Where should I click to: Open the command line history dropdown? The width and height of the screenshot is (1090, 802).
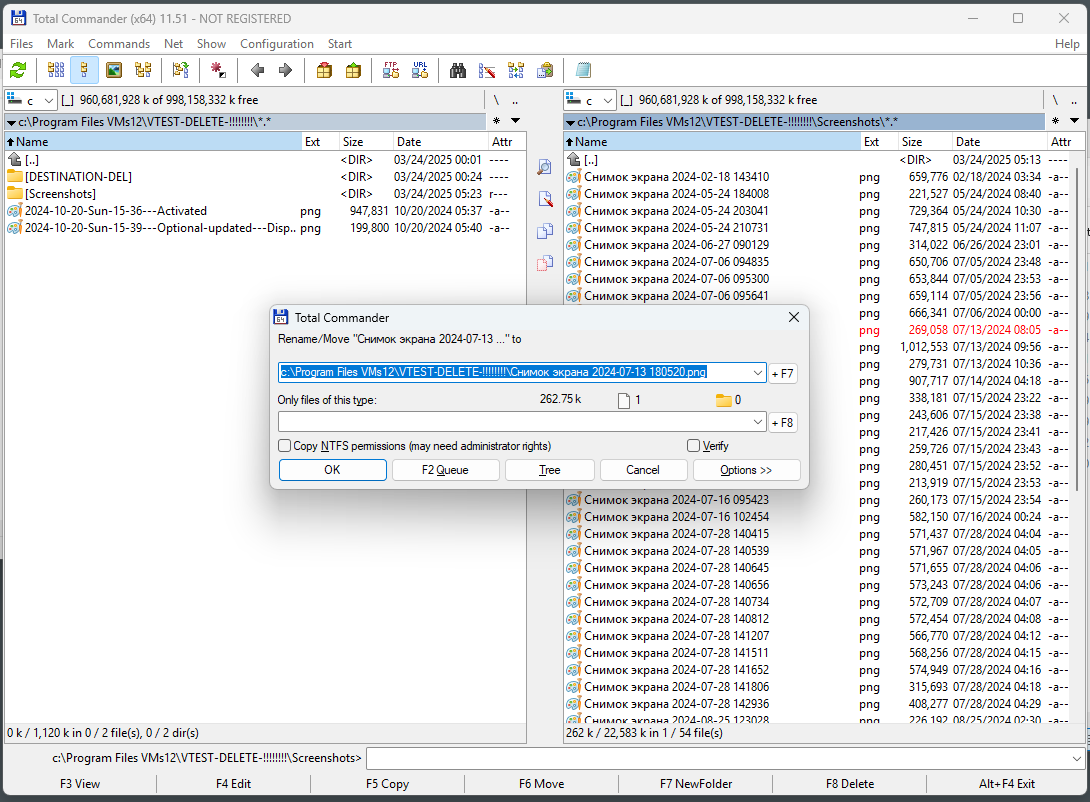click(x=1077, y=758)
